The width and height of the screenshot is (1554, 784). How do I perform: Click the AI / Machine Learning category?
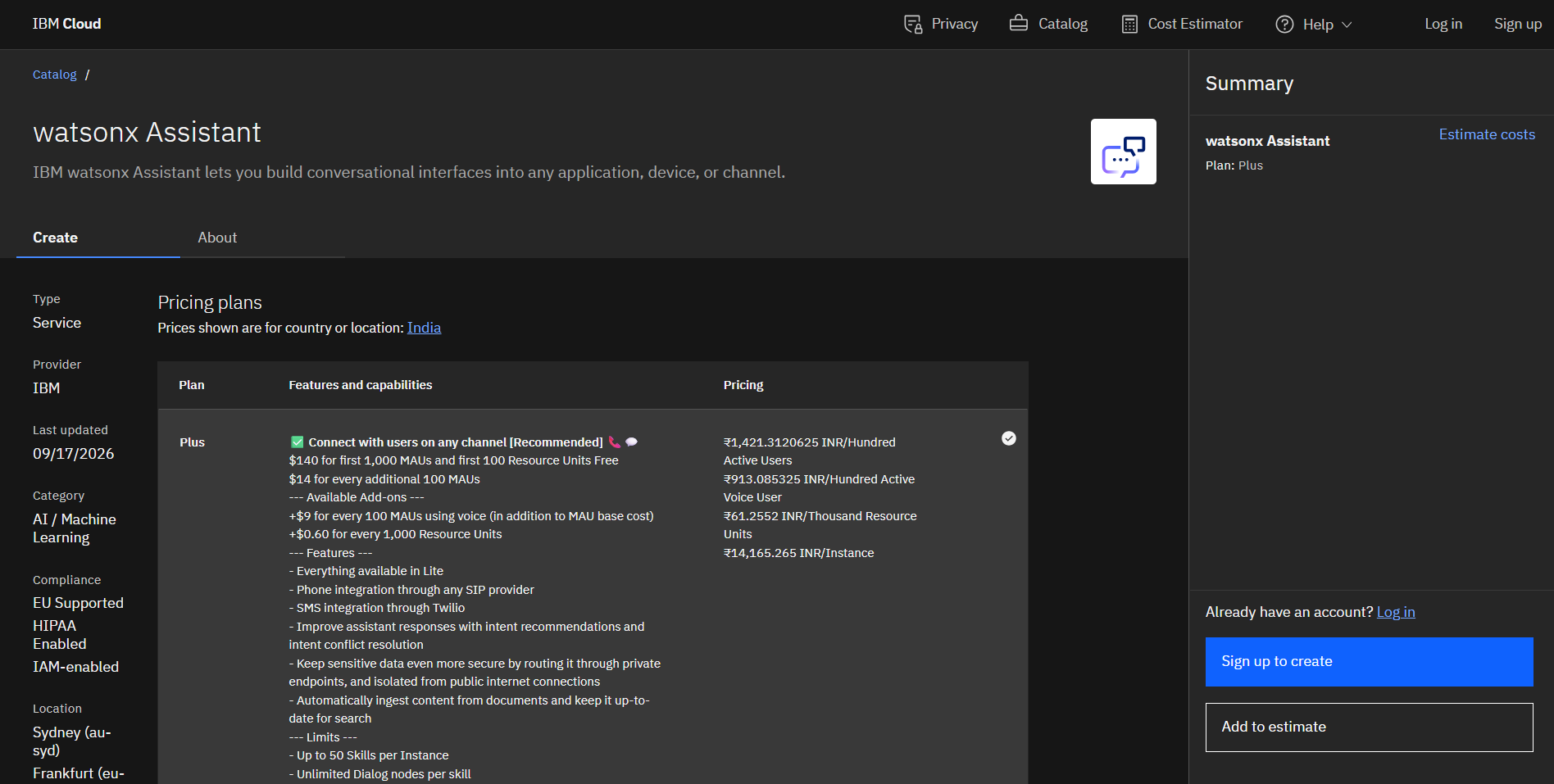coord(74,528)
